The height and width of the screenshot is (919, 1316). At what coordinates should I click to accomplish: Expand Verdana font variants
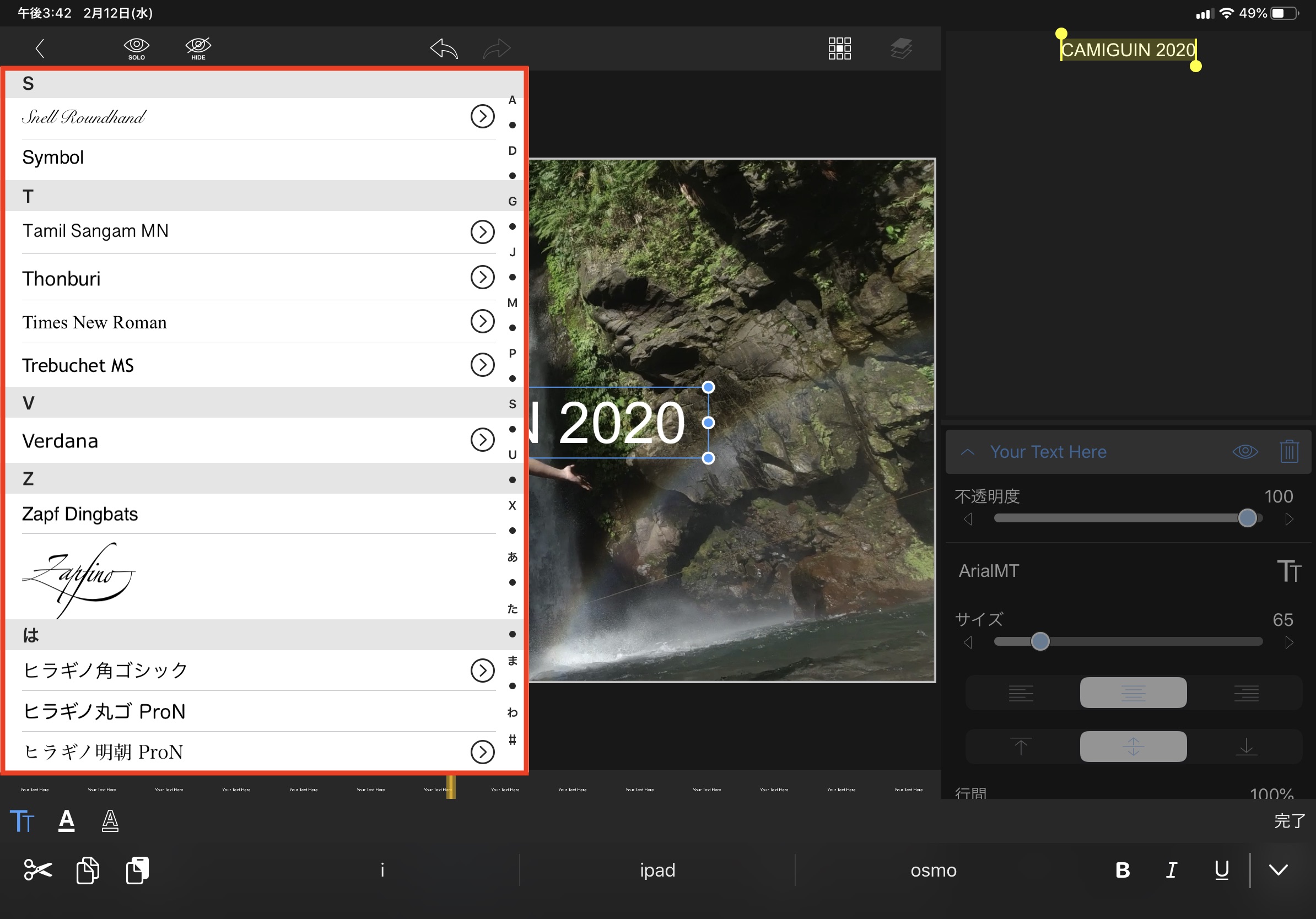[x=482, y=440]
